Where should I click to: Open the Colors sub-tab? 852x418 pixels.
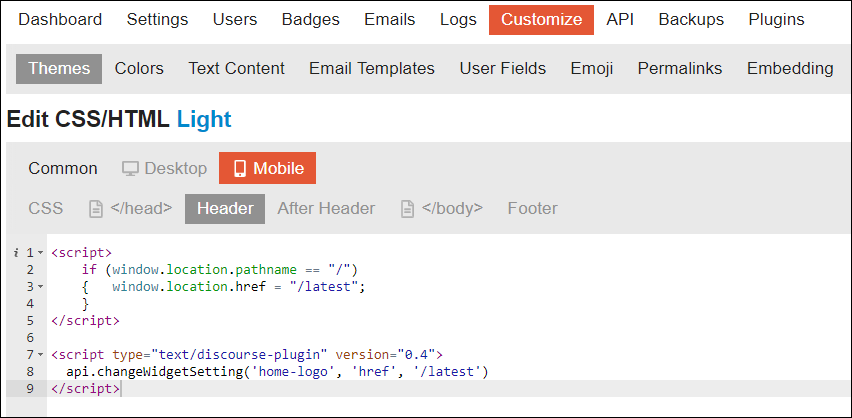point(139,68)
